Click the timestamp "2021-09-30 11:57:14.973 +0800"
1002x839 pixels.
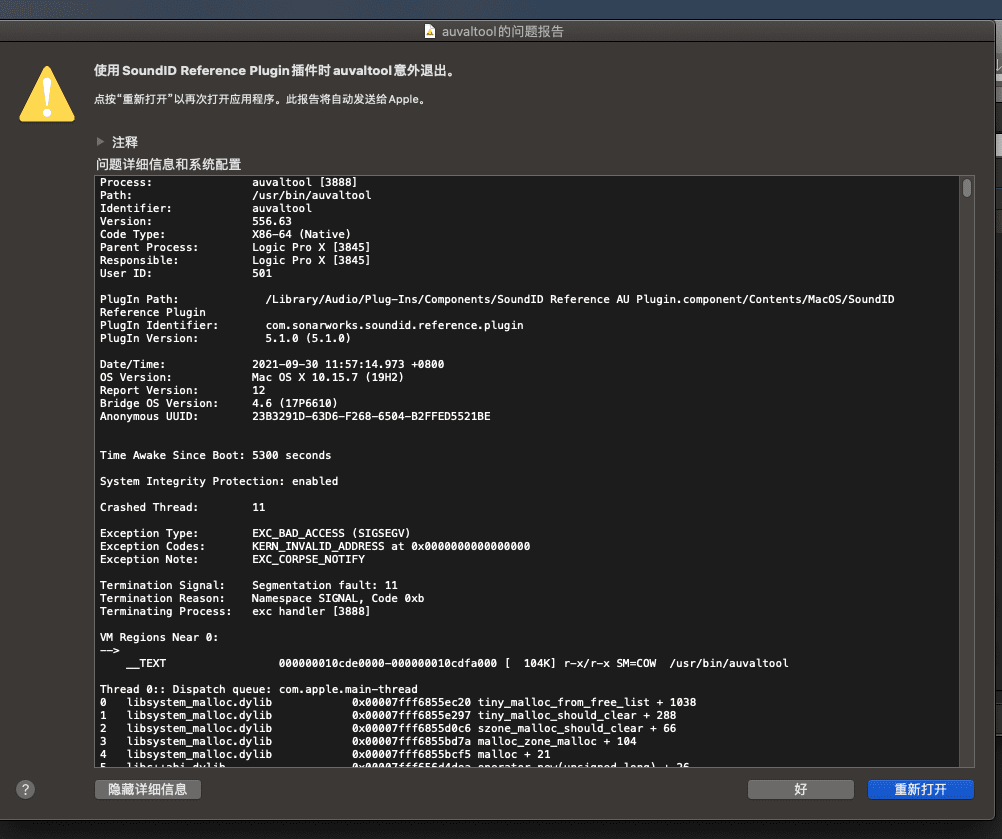[348, 364]
